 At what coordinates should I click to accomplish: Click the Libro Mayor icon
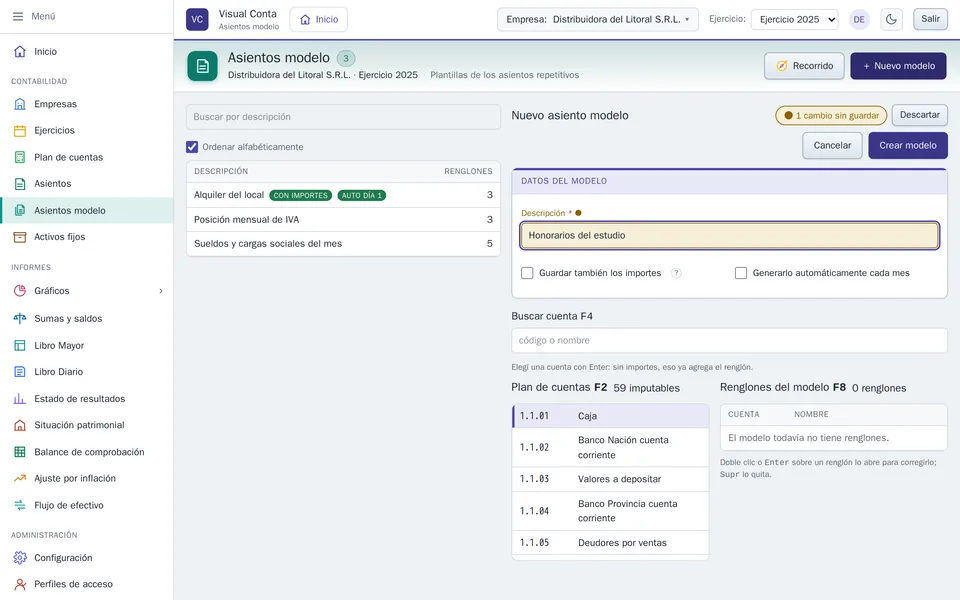20,345
